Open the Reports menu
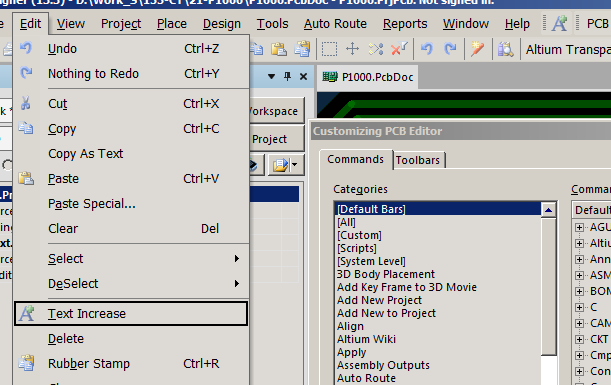The width and height of the screenshot is (611, 385). [405, 24]
